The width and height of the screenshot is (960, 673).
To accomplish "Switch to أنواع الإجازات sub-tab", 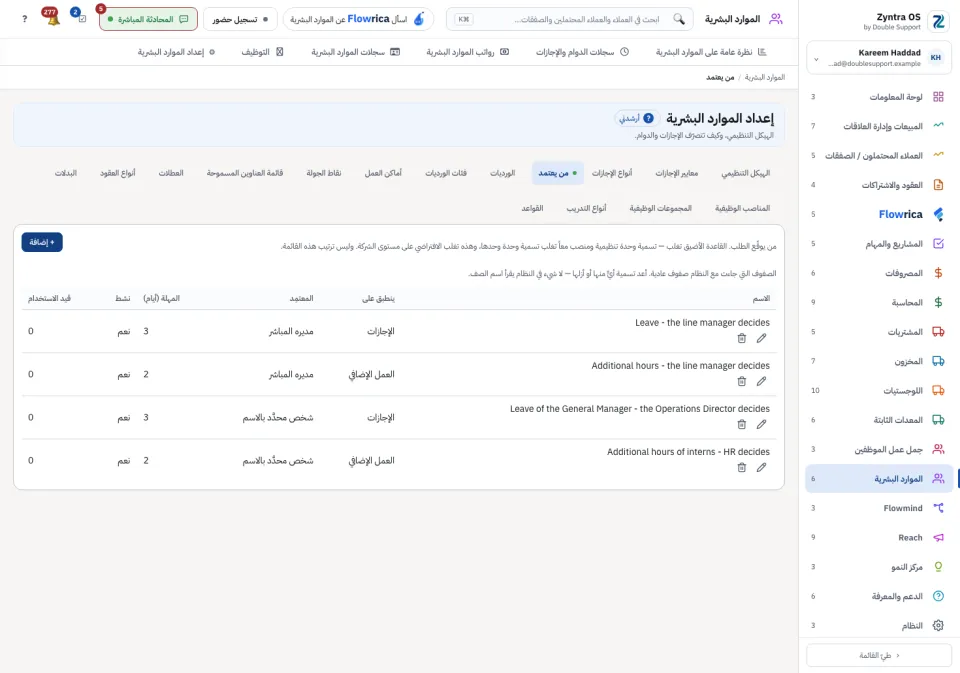I will pyautogui.click(x=612, y=173).
